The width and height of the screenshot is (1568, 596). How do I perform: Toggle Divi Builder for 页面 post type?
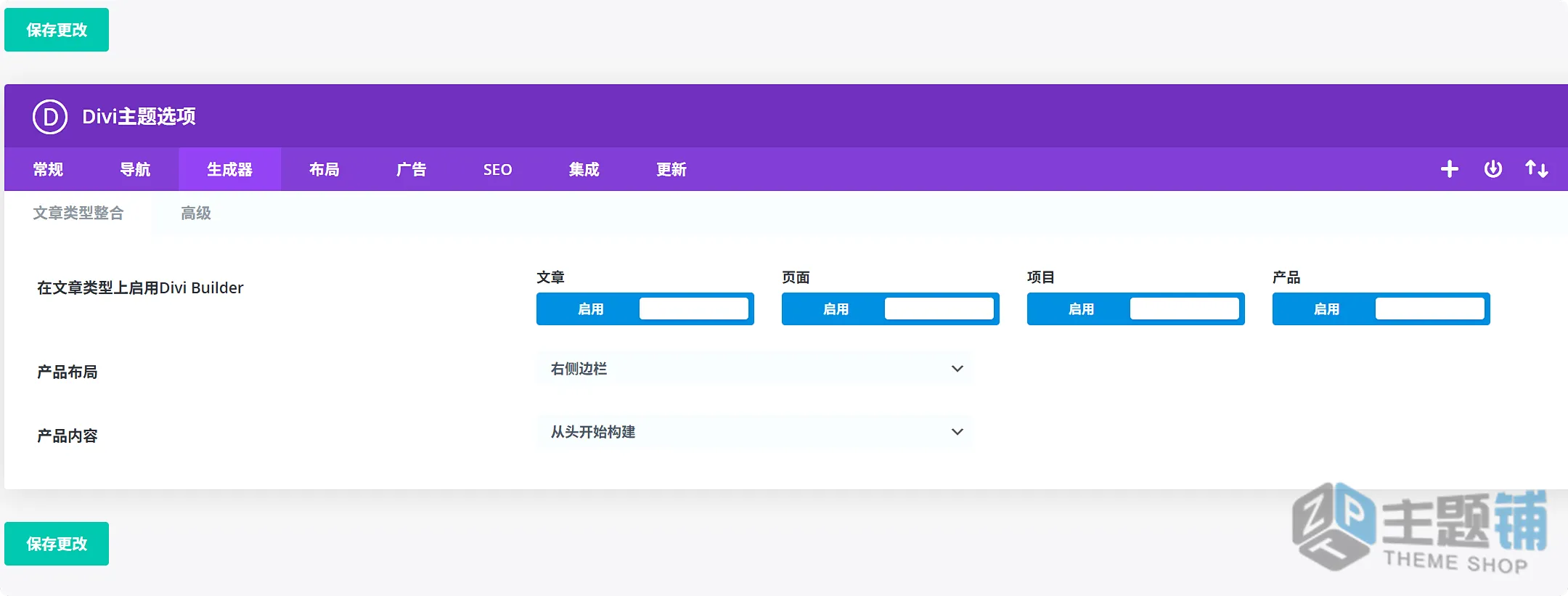pyautogui.click(x=891, y=309)
